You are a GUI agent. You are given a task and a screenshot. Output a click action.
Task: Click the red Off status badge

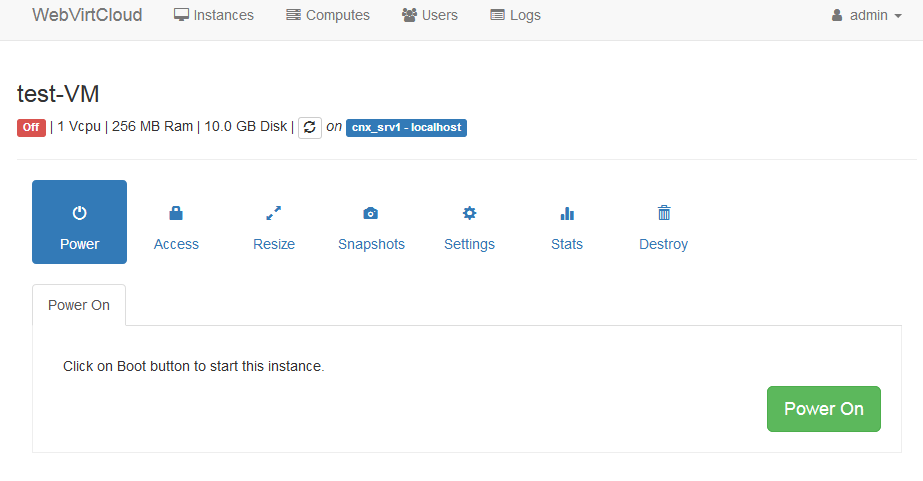pos(31,128)
